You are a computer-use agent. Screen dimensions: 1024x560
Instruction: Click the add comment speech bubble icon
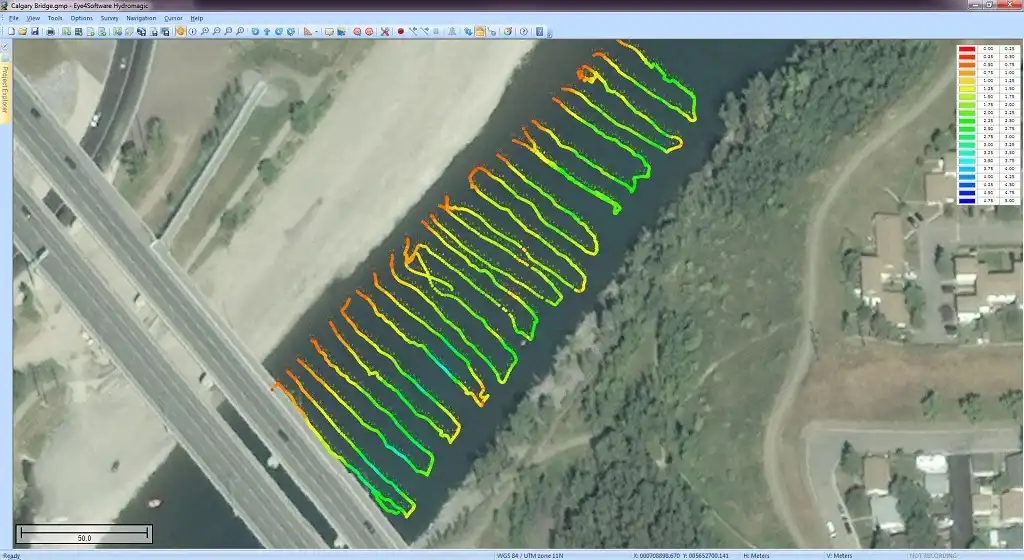328,31
